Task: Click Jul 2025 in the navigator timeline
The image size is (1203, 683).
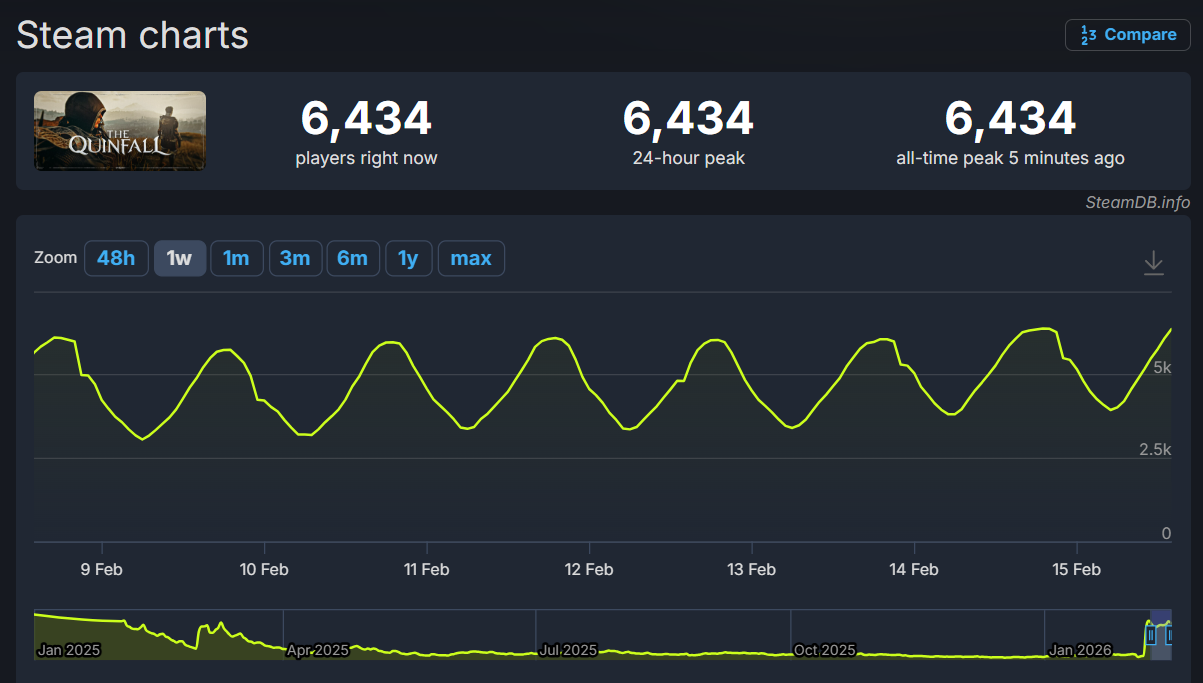Action: point(567,650)
